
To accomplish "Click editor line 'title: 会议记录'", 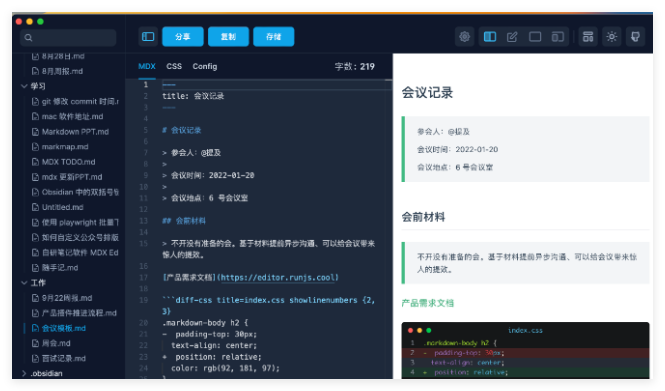I will (x=193, y=96).
